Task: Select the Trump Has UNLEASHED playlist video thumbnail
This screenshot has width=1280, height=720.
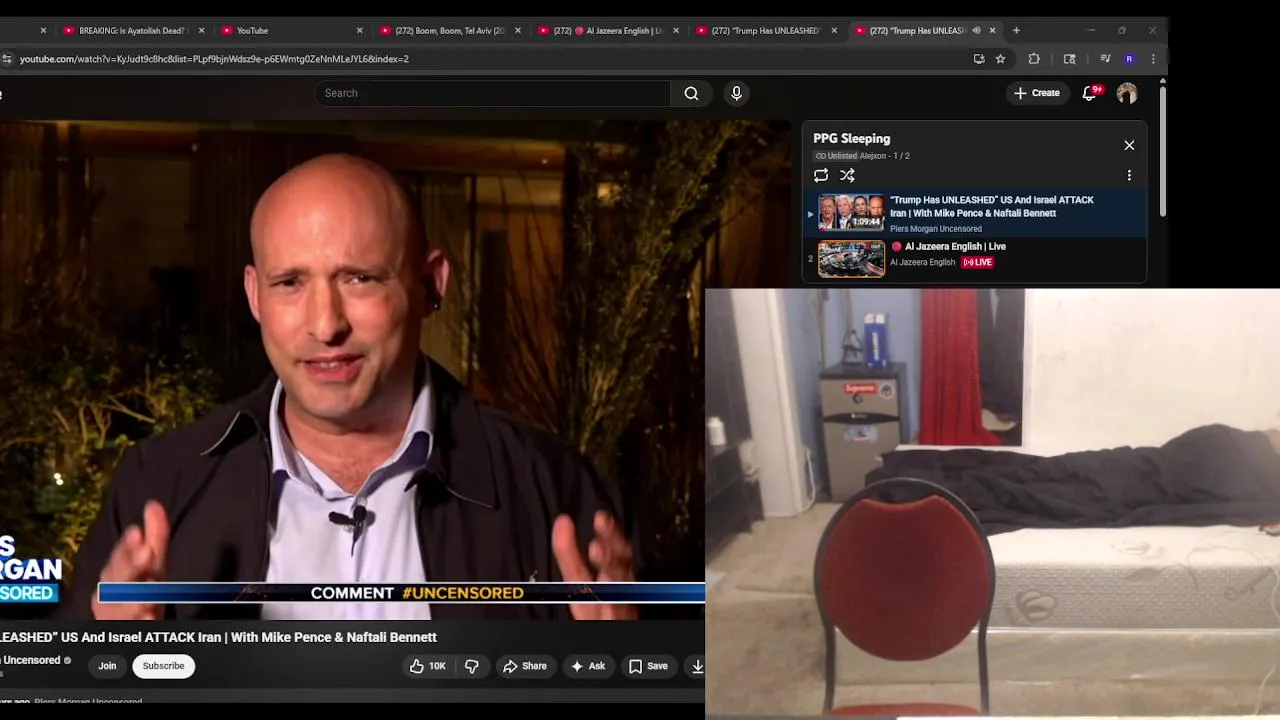Action: click(x=851, y=212)
